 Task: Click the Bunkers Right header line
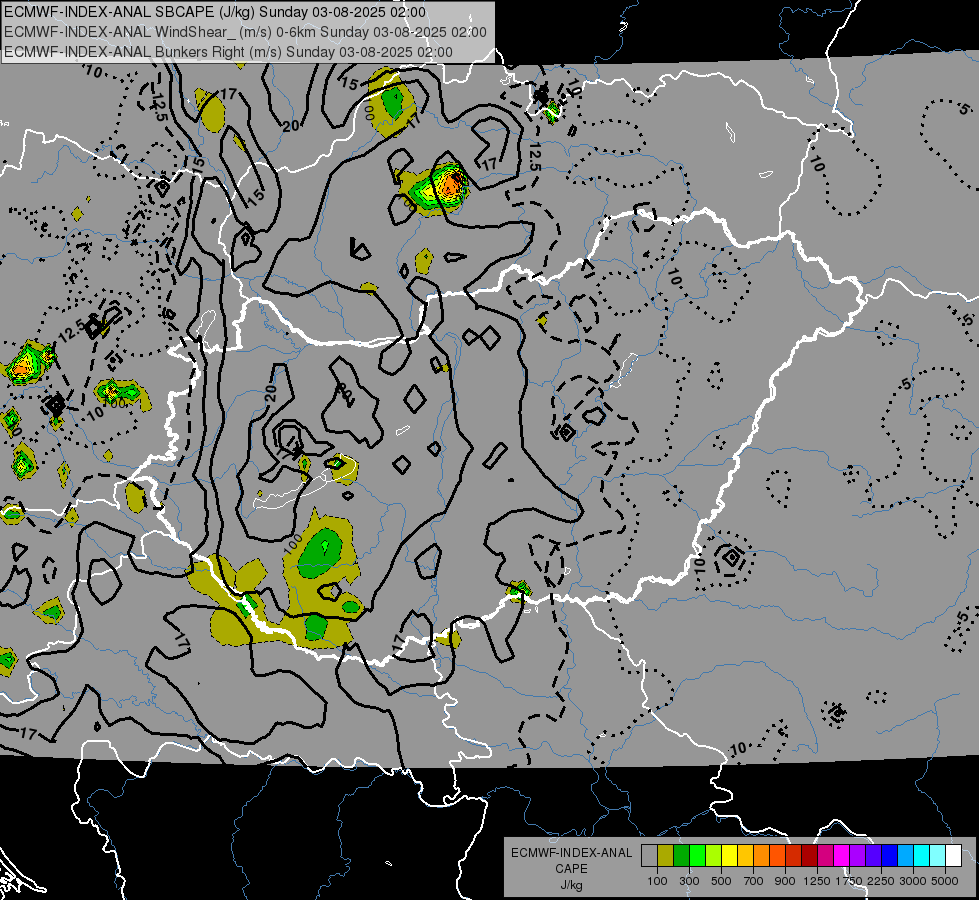228,52
